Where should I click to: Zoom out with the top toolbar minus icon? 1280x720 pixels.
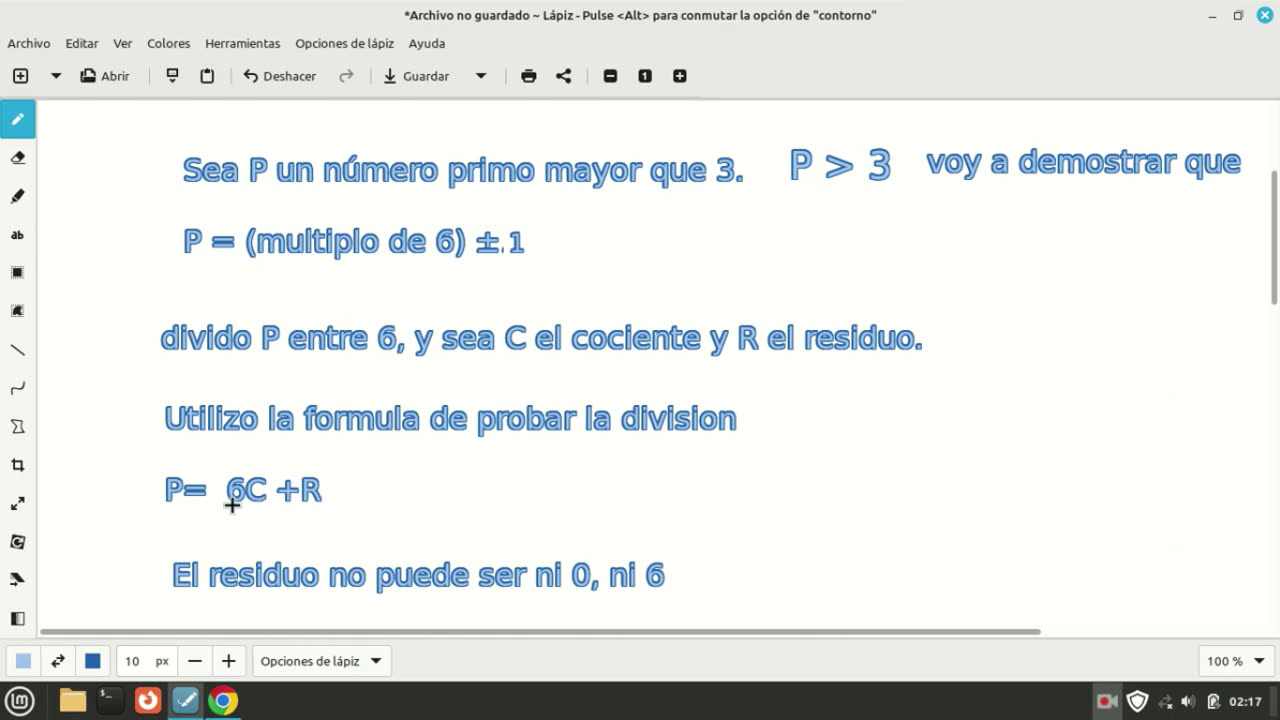610,76
